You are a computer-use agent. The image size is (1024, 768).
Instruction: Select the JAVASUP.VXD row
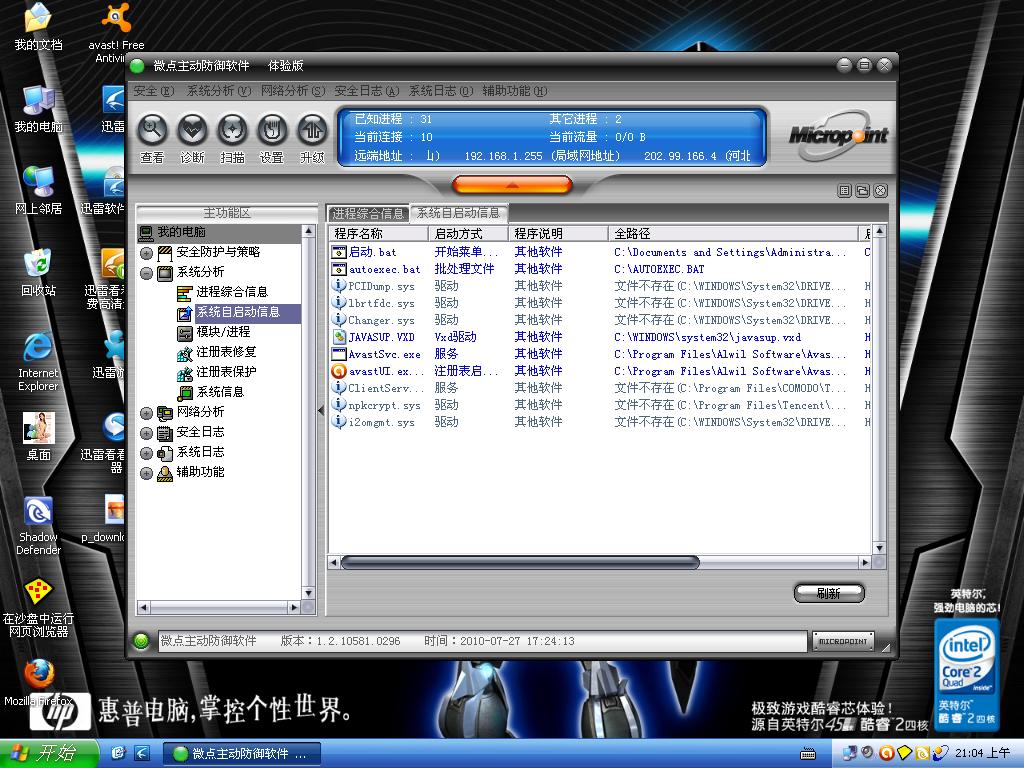tap(600, 337)
